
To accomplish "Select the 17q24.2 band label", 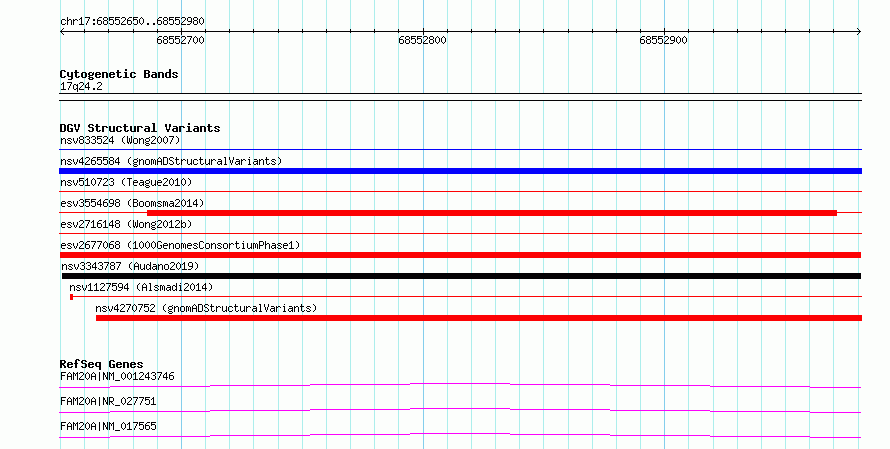I will (81, 86).
